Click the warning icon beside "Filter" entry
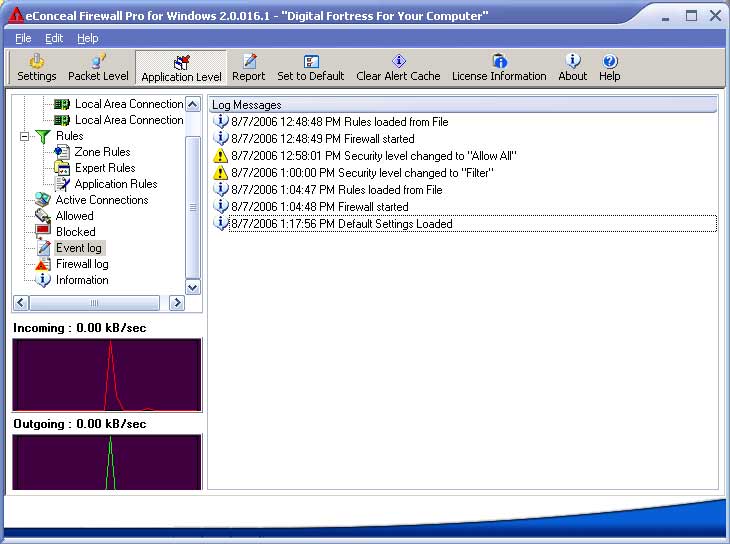This screenshot has height=544, width=730. (220, 173)
